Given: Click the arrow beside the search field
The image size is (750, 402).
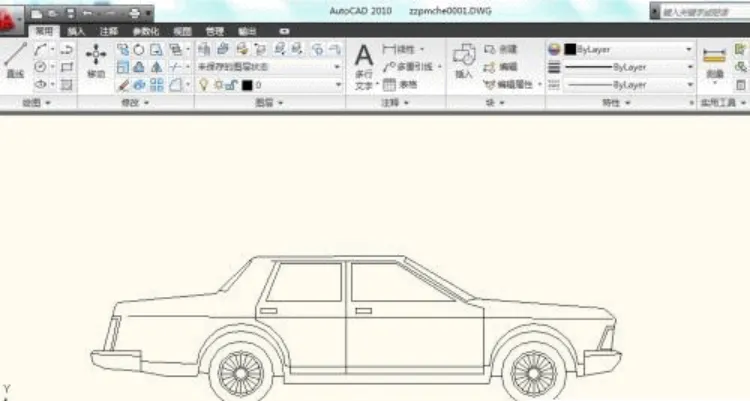Looking at the screenshot, I should [x=654, y=12].
